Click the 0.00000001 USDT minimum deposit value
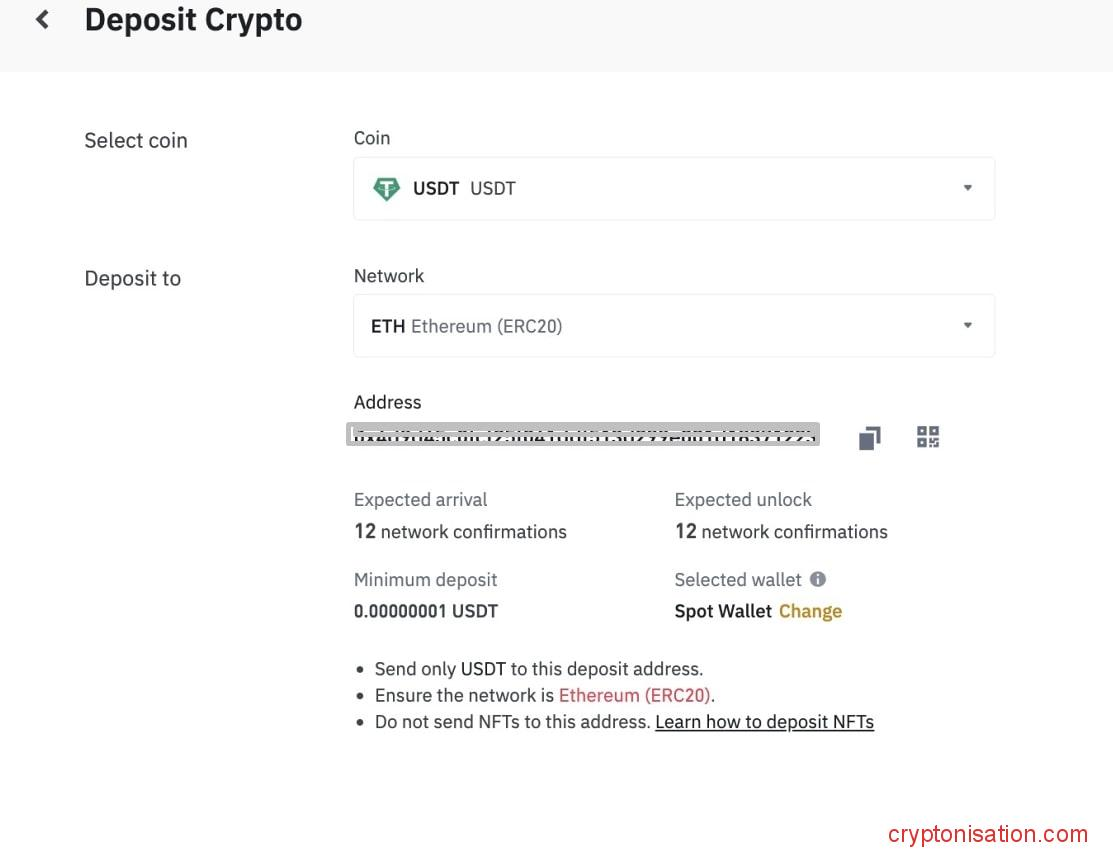The height and width of the screenshot is (865, 1113). click(x=426, y=611)
